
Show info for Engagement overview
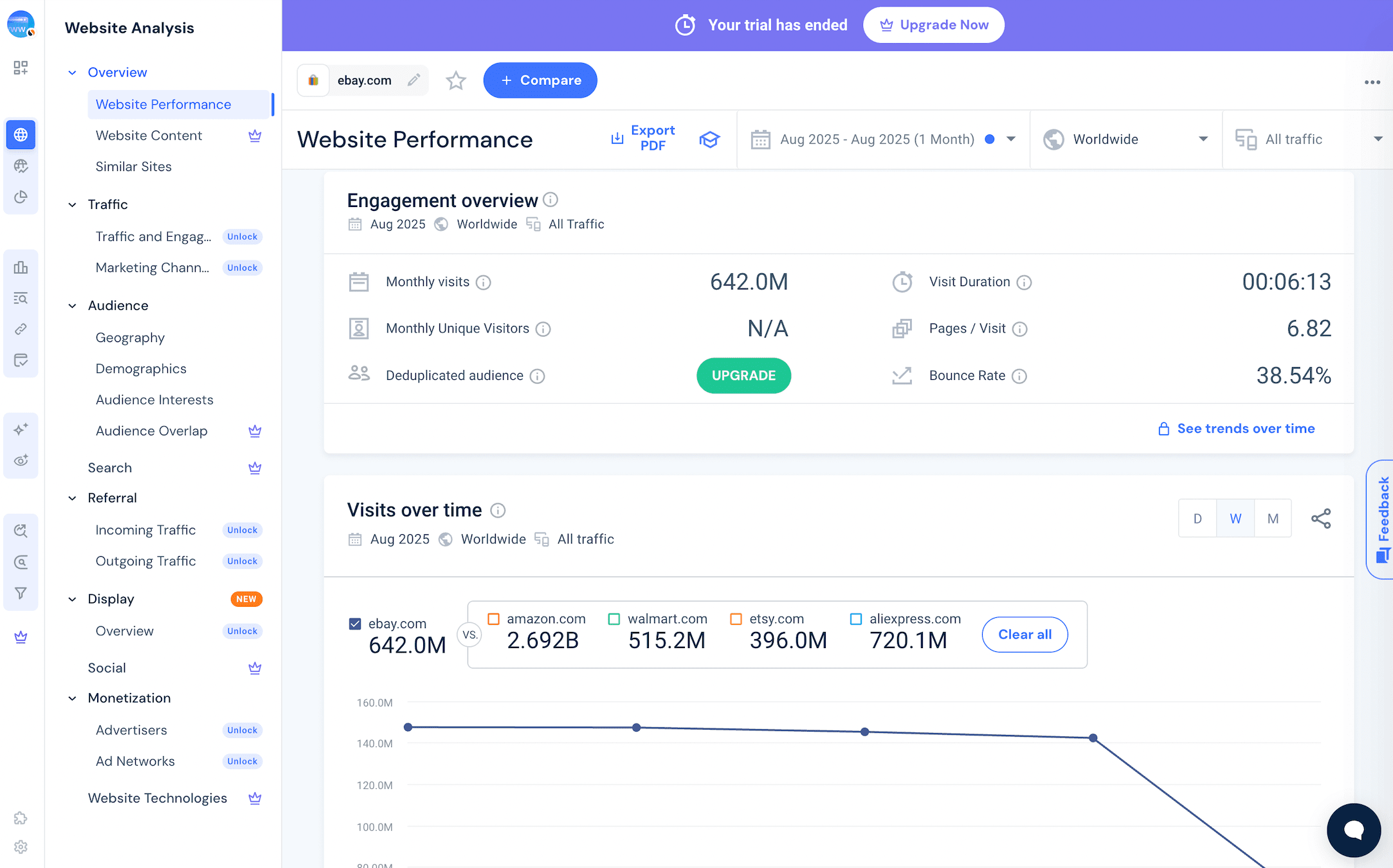(x=551, y=199)
